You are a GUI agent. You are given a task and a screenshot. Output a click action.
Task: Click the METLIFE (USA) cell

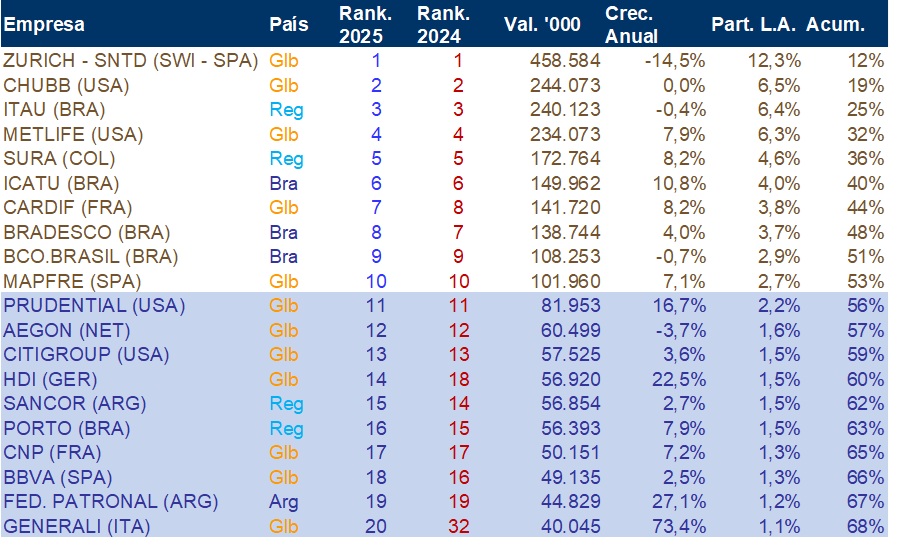coord(73,134)
